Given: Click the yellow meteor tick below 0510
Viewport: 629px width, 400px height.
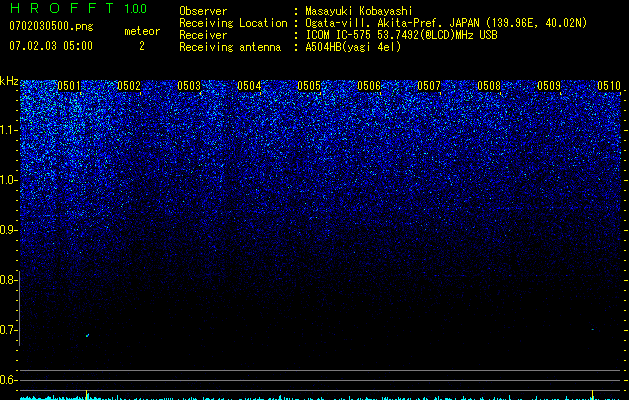Looking at the screenshot, I should tap(592, 394).
